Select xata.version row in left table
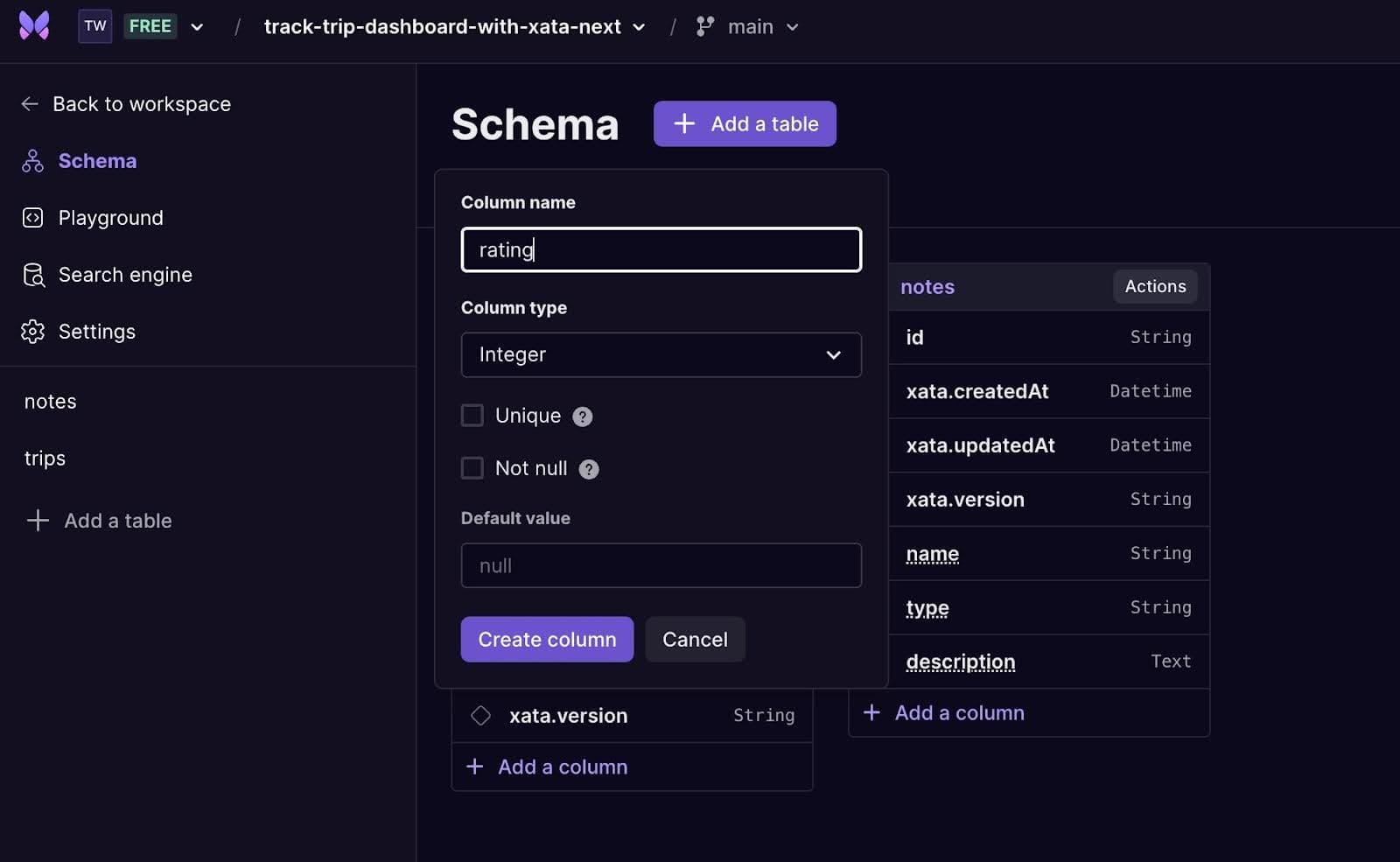 [x=632, y=716]
